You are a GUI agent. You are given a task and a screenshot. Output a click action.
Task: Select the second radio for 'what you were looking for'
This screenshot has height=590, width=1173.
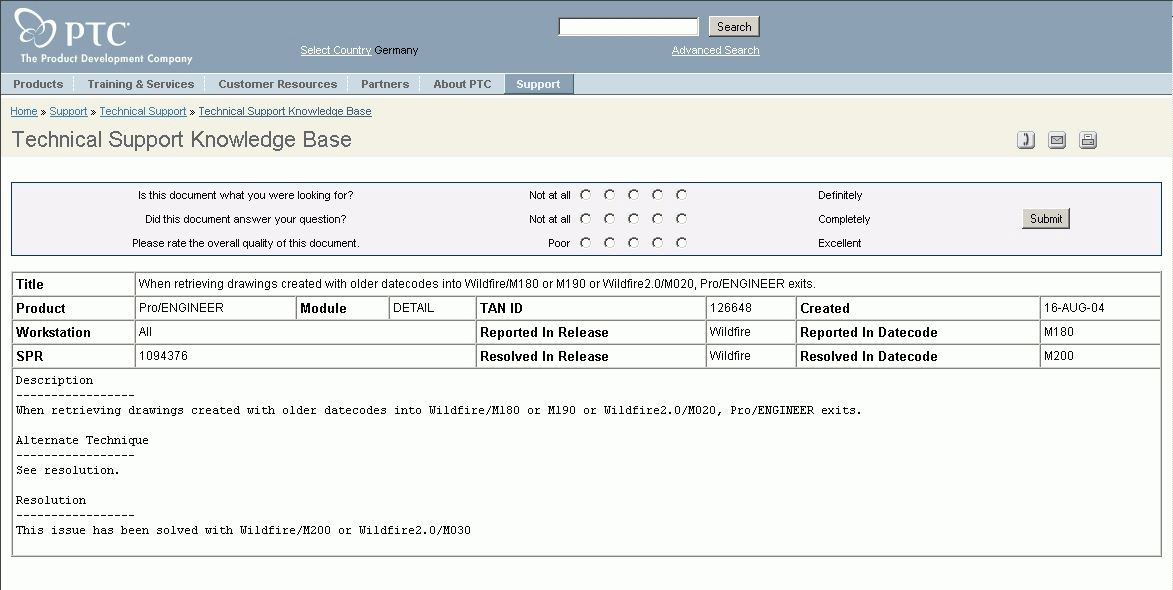[610, 194]
